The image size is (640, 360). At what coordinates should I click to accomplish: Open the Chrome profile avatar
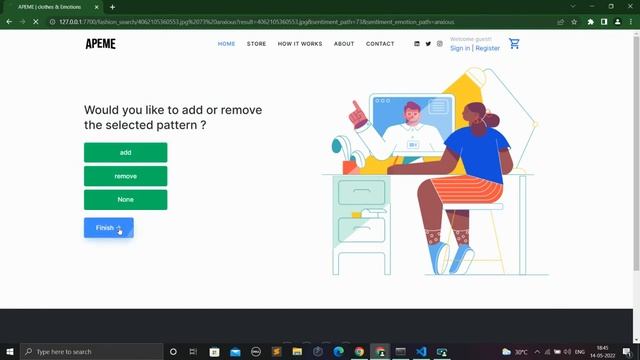pos(618,22)
